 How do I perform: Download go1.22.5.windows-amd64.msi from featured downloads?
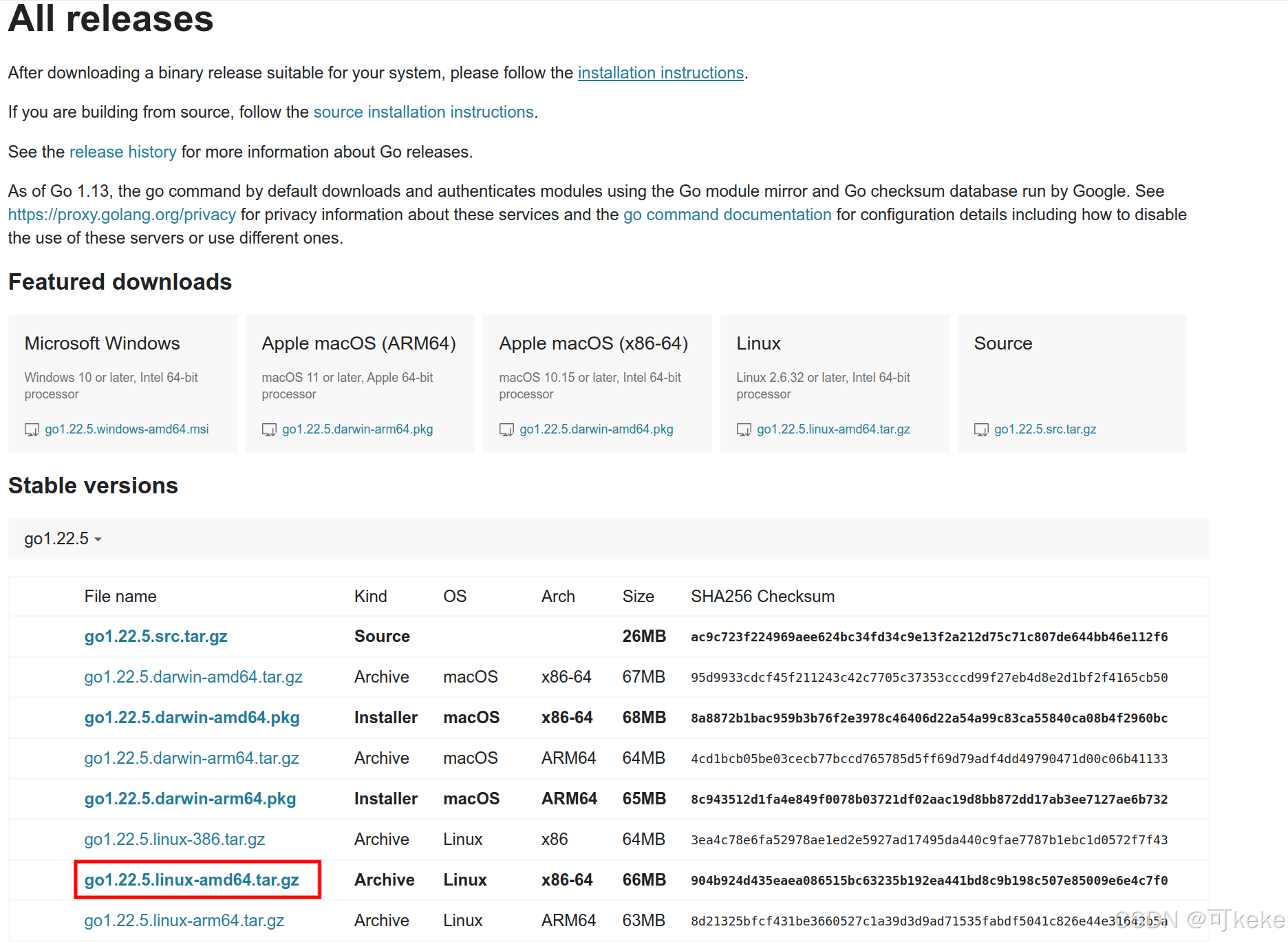tap(127, 429)
